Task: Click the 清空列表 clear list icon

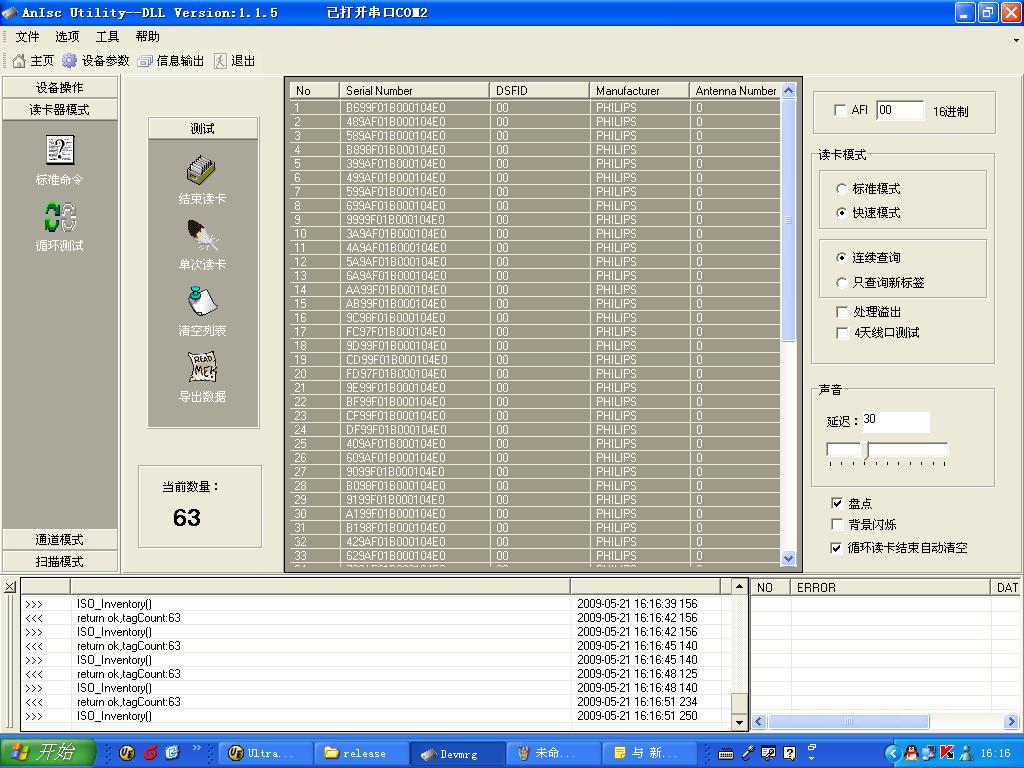Action: coord(201,301)
